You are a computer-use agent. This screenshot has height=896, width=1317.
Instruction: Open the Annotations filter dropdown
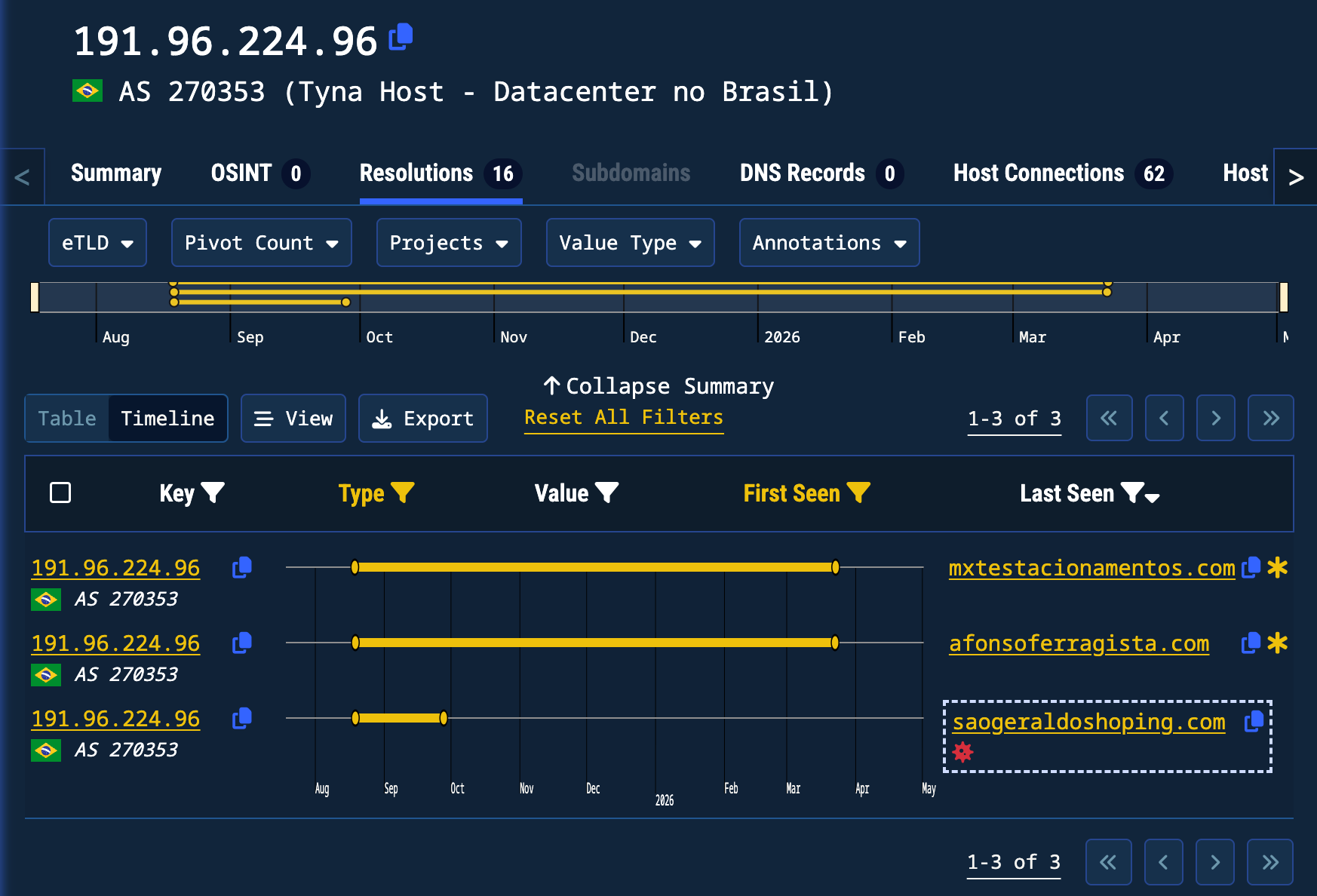tap(829, 243)
